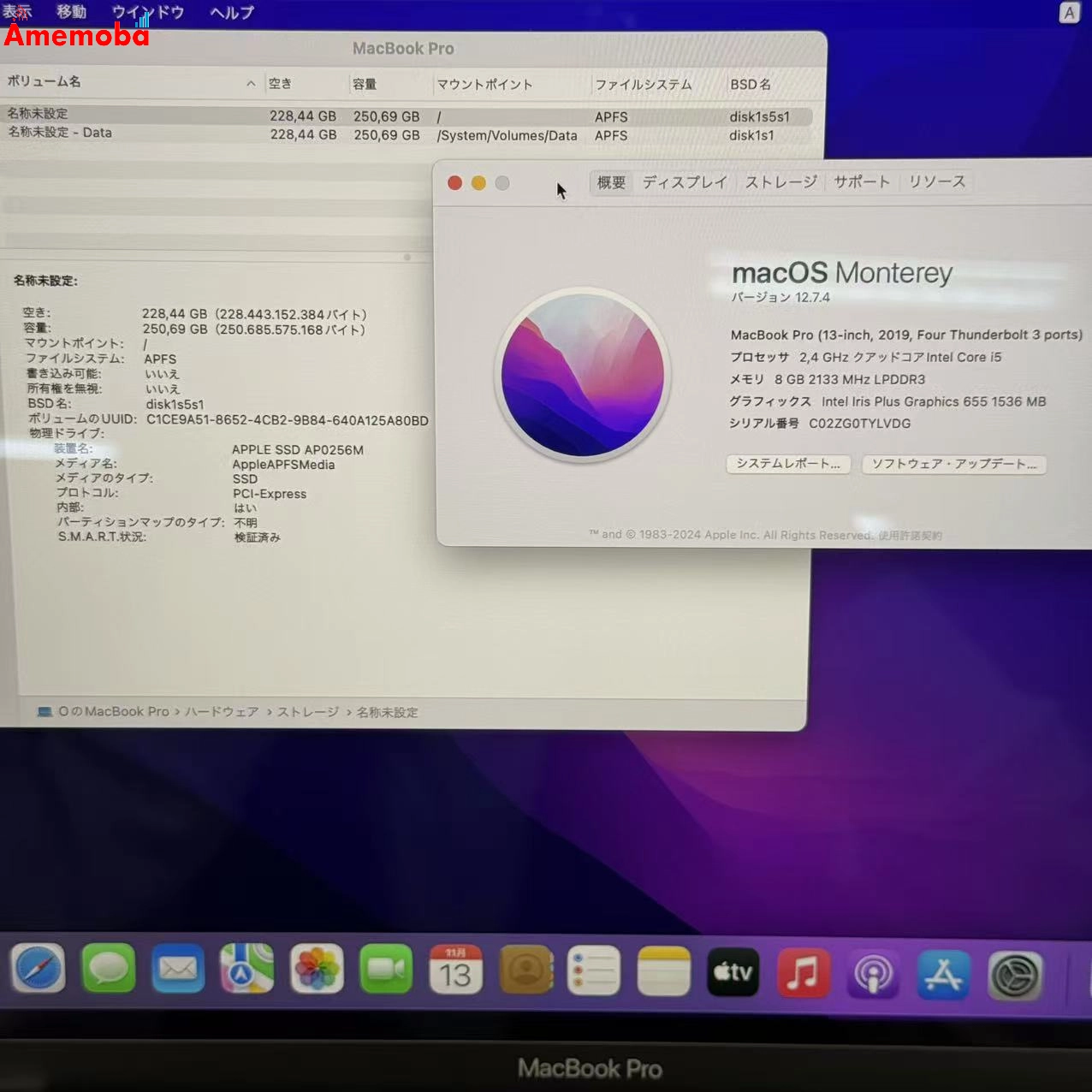This screenshot has width=1092, height=1092.
Task: Open the Maps app icon
Action: click(247, 970)
